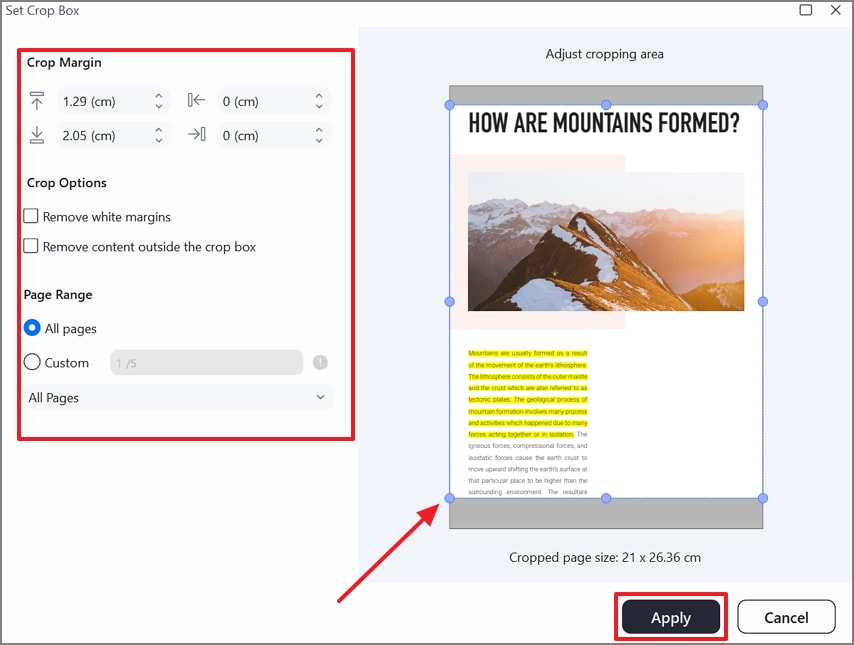Image resolution: width=854 pixels, height=645 pixels.
Task: Click the warning icon beside the custom range field
Action: pos(320,362)
